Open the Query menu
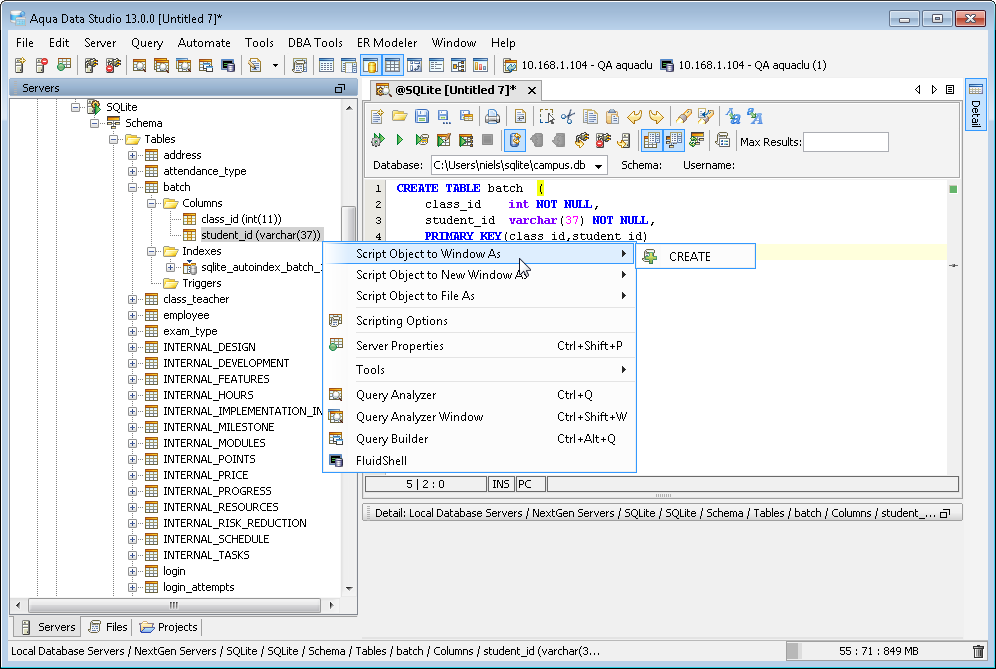 click(147, 43)
